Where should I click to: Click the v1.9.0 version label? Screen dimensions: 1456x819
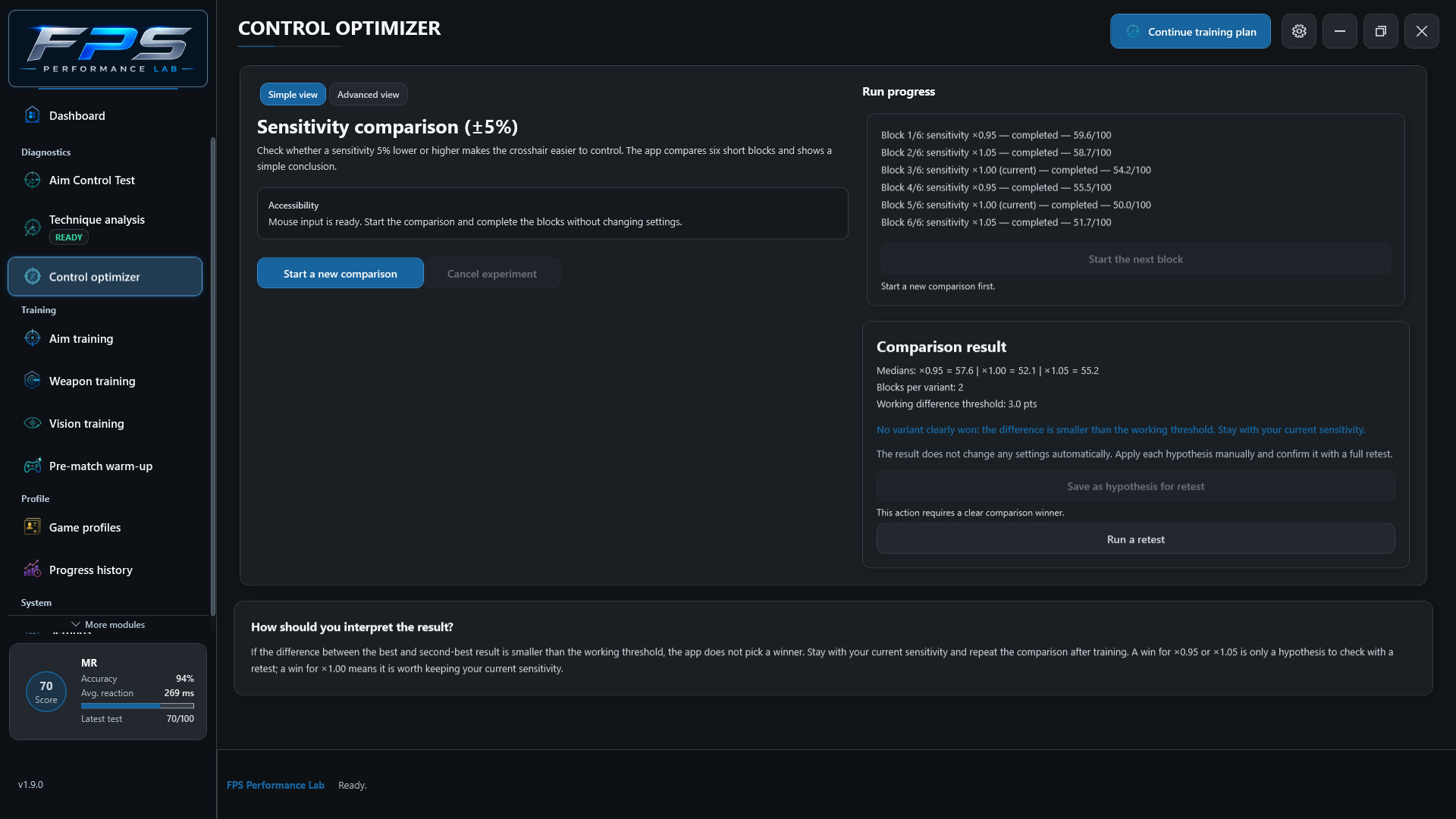(x=30, y=784)
